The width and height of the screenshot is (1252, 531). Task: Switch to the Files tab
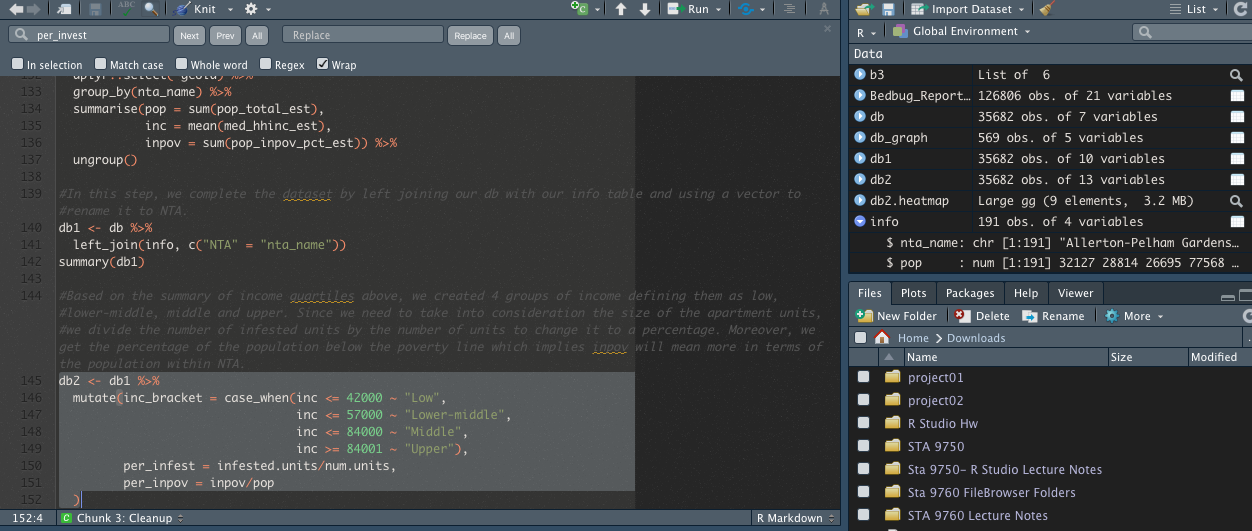(870, 293)
